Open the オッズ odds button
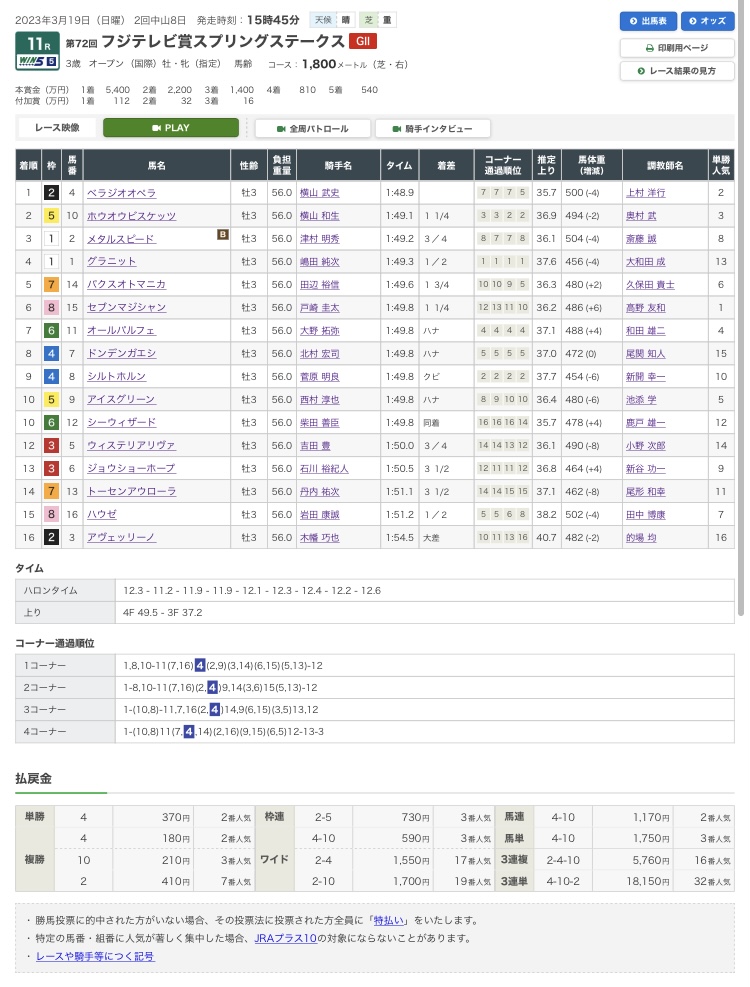The width and height of the screenshot is (750, 987). [x=707, y=21]
